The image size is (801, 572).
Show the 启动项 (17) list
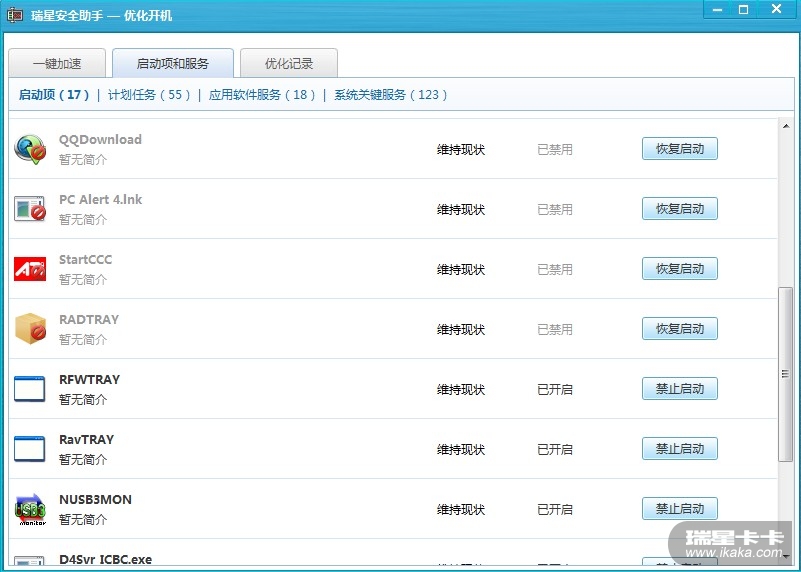54,94
